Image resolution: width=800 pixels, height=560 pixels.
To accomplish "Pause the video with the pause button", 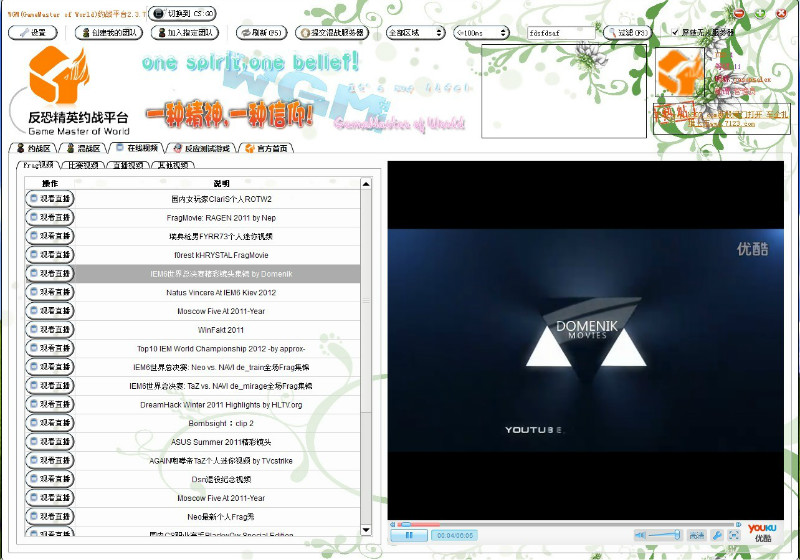I will pyautogui.click(x=409, y=536).
